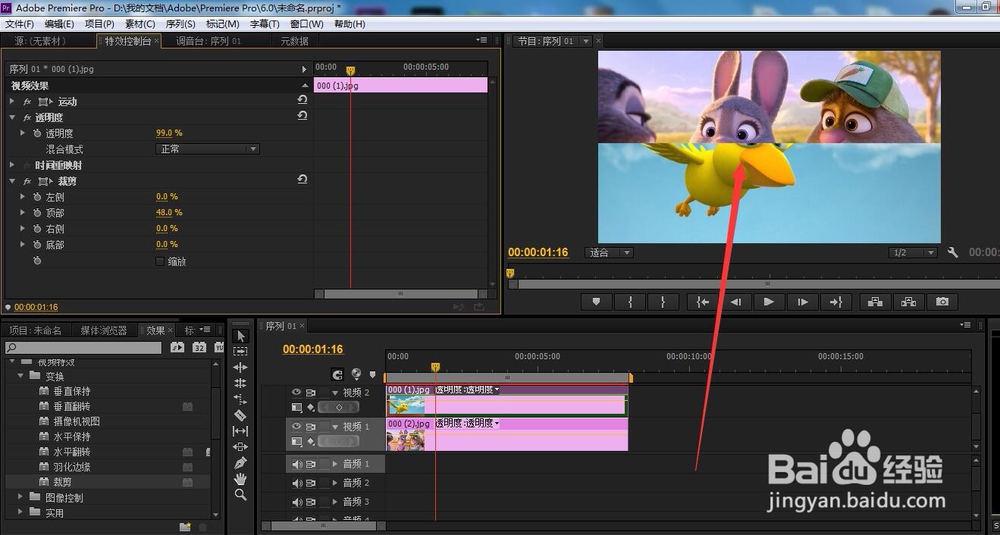Select the Rolling Edit tool

pyautogui.click(x=240, y=383)
